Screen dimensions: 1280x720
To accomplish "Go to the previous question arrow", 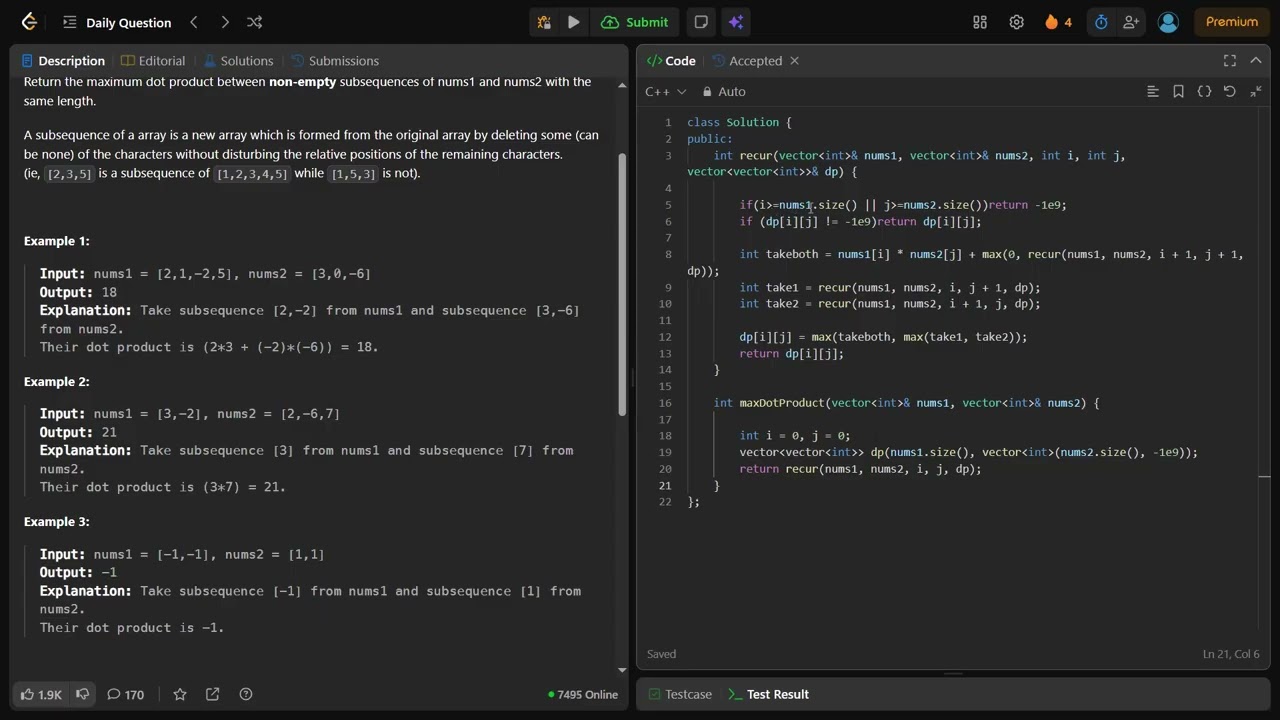I will (194, 22).
